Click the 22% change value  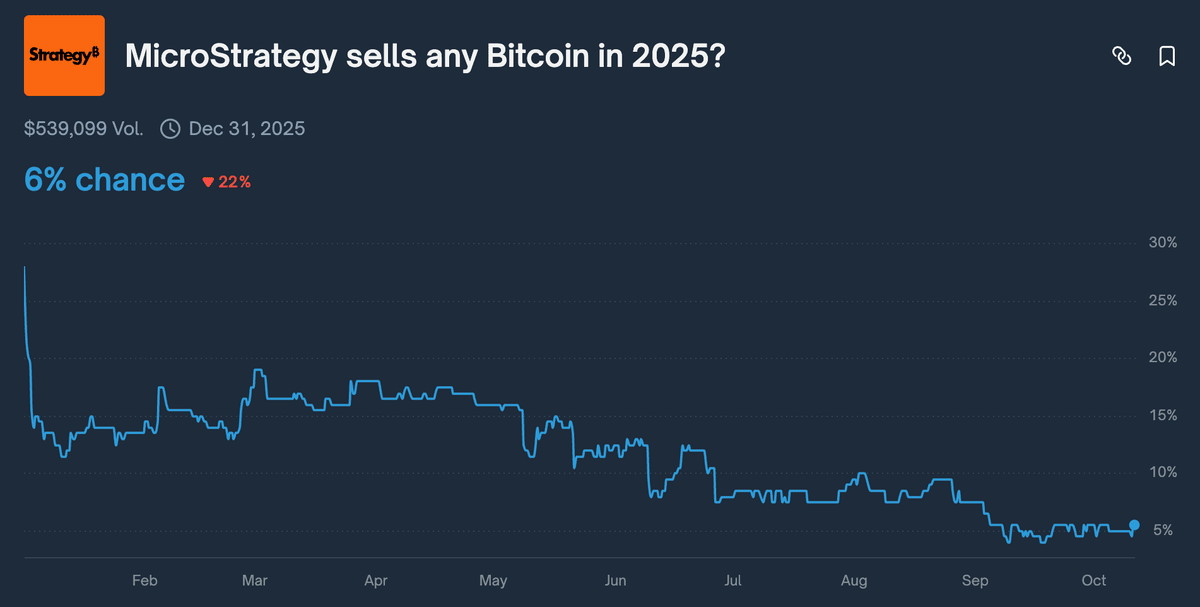[235, 182]
